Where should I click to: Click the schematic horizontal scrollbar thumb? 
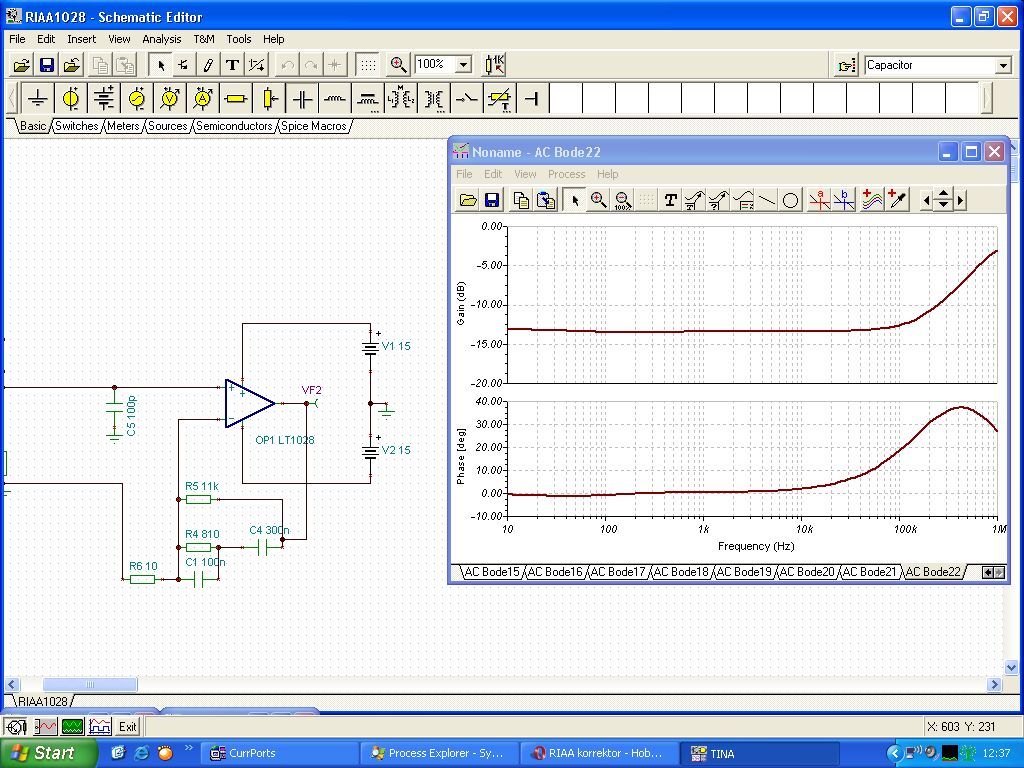(x=89, y=685)
